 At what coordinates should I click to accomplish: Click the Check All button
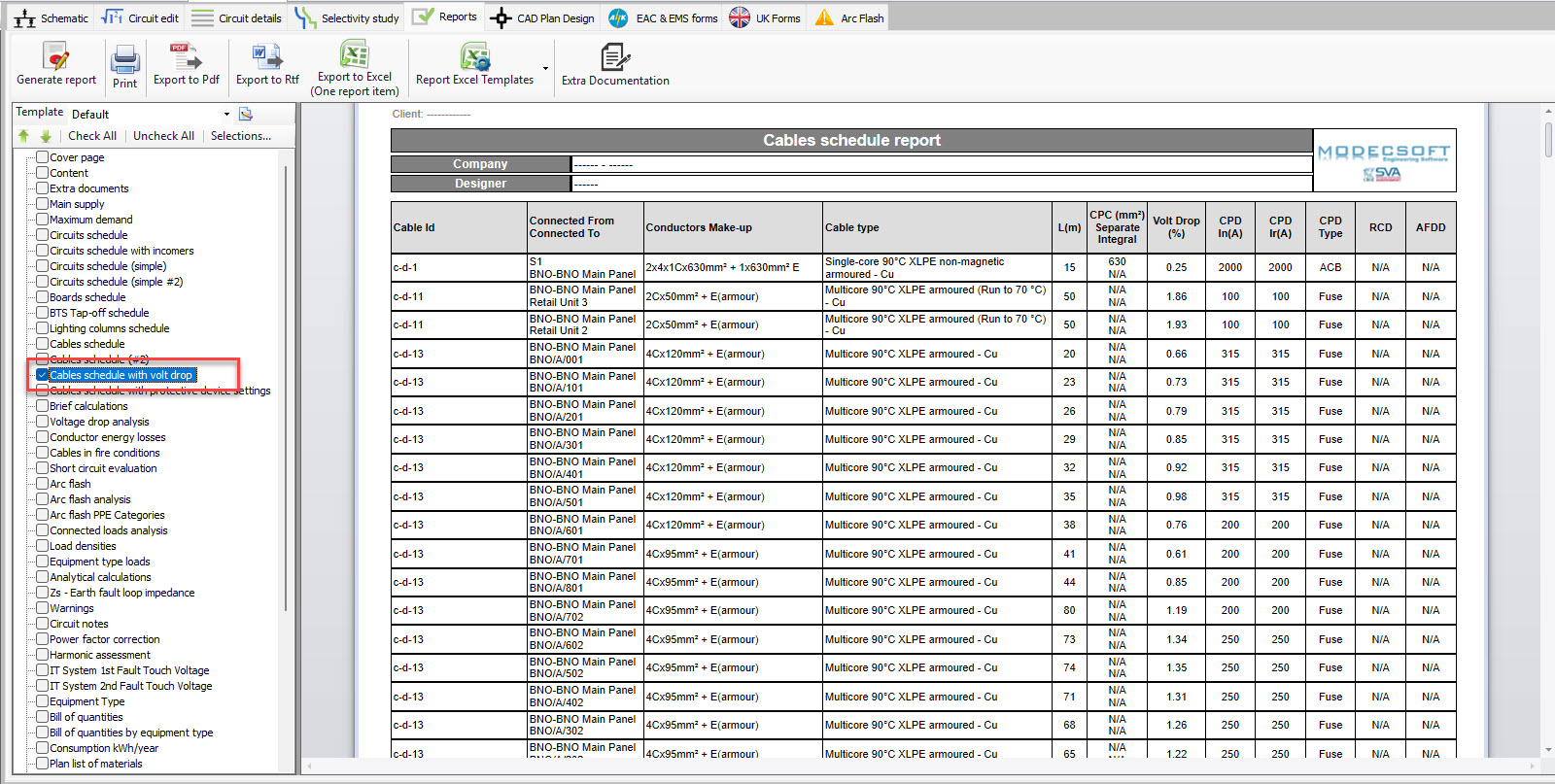(x=92, y=136)
